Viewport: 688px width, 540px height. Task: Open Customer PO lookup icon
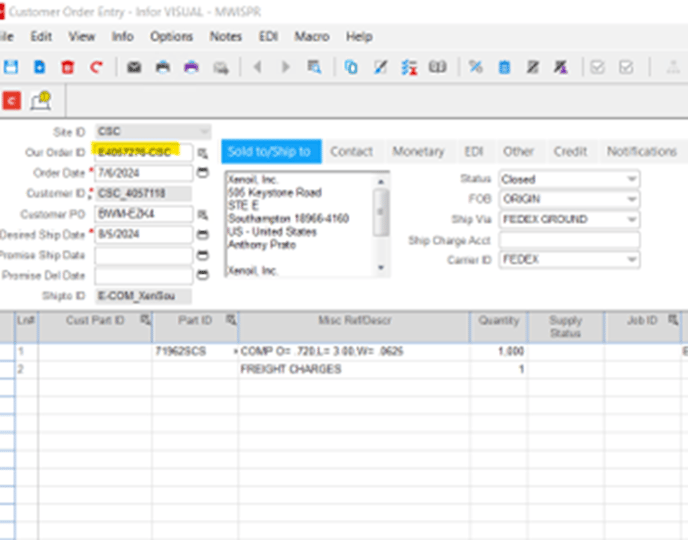pyautogui.click(x=202, y=215)
